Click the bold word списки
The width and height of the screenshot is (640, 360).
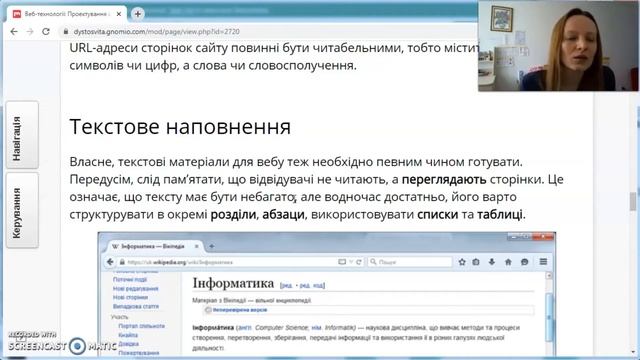pyautogui.click(x=438, y=214)
